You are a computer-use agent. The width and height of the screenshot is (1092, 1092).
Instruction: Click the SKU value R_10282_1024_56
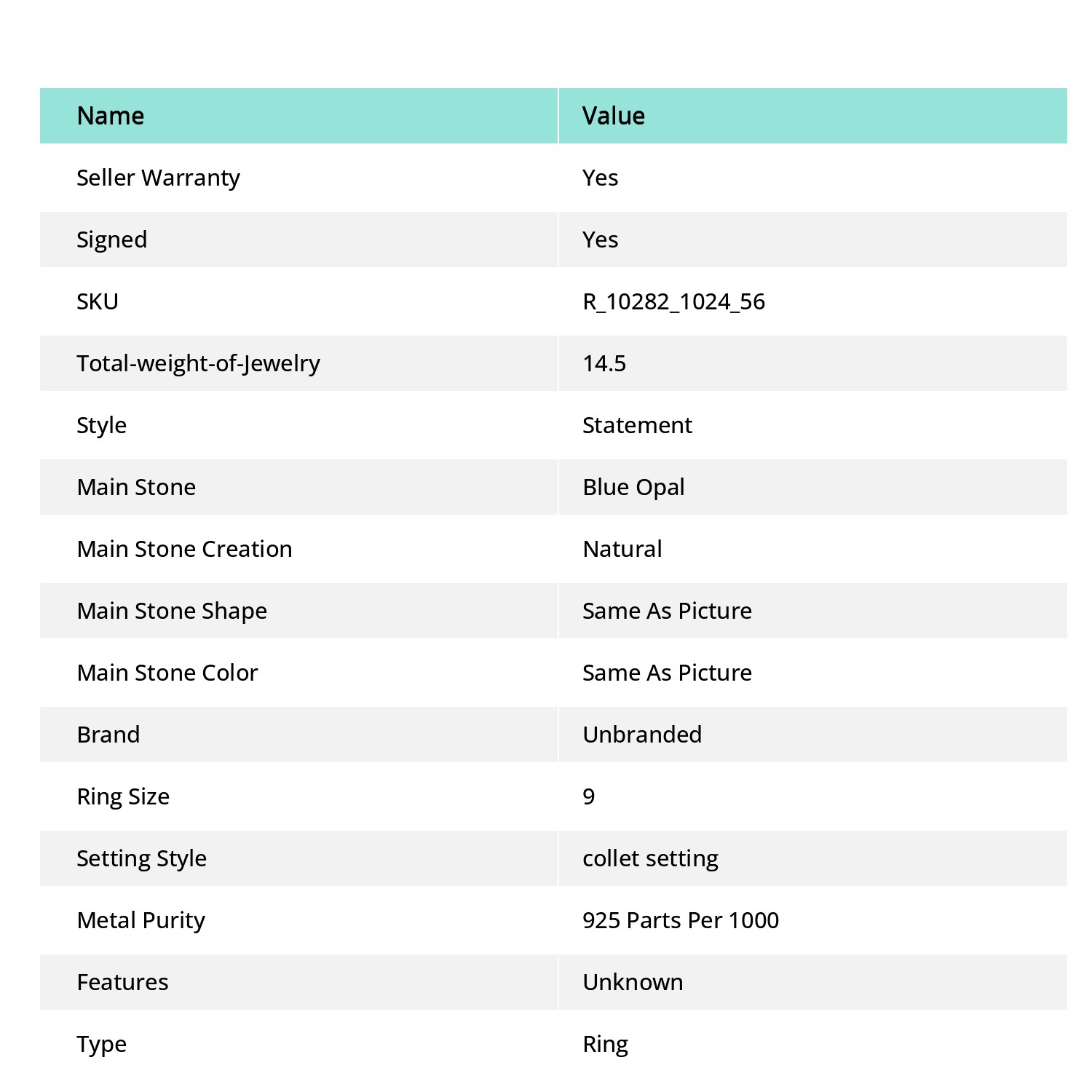[x=673, y=301]
